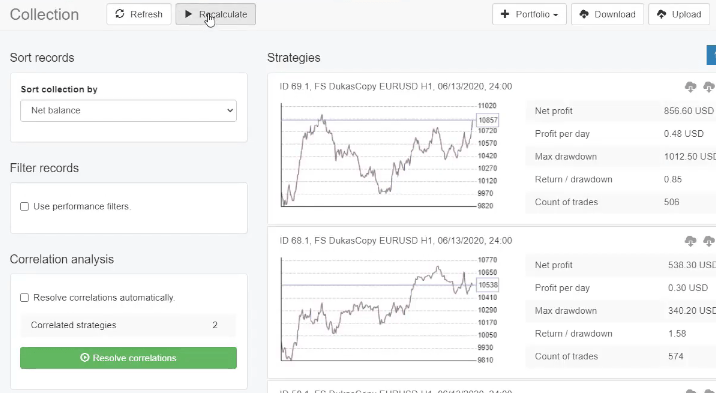This screenshot has height=393, width=716.
Task: Click the Sort records heading
Action: tap(42, 58)
